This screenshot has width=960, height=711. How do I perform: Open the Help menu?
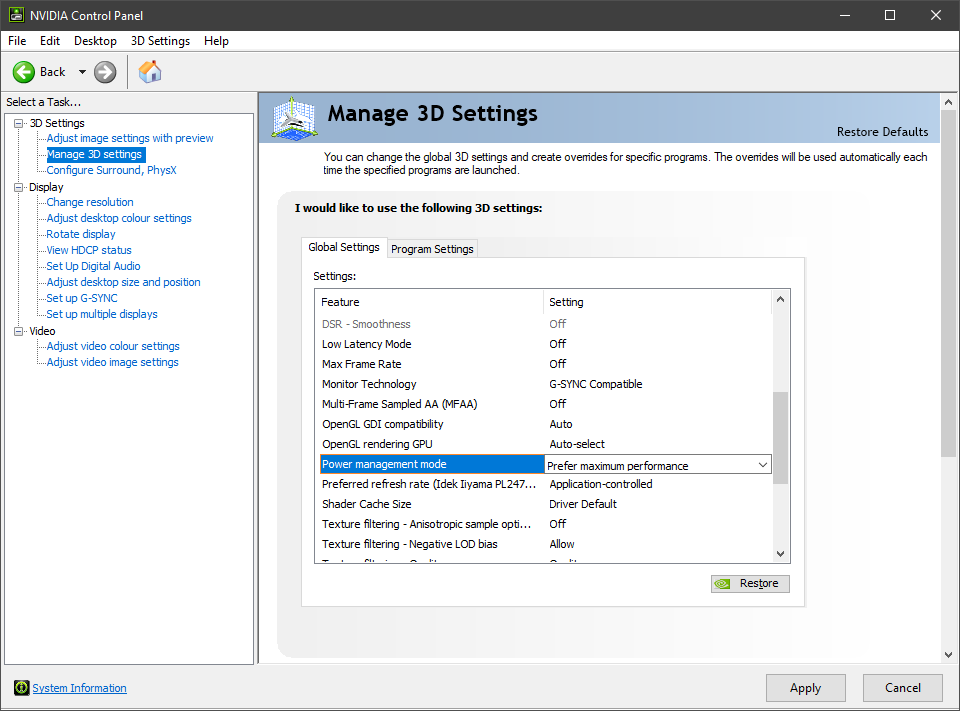click(216, 41)
